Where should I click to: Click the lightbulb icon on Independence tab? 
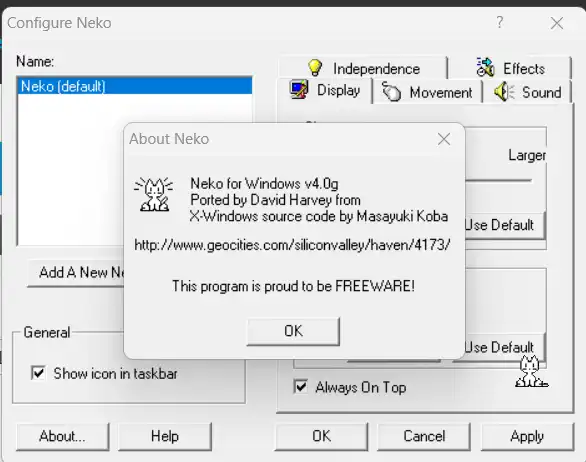coord(315,68)
